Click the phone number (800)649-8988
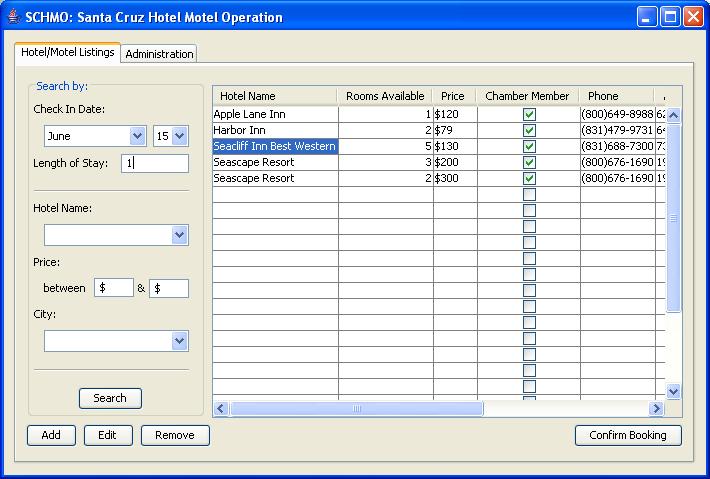Viewport: 710px width, 479px height. click(x=618, y=114)
